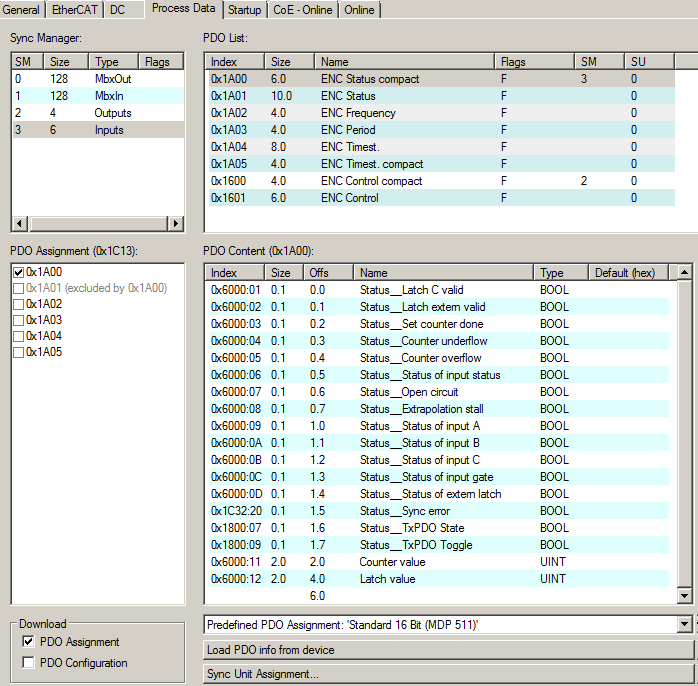This screenshot has width=698, height=686.
Task: Click the excluded 0x1A01 checkbox
Action: (18, 288)
